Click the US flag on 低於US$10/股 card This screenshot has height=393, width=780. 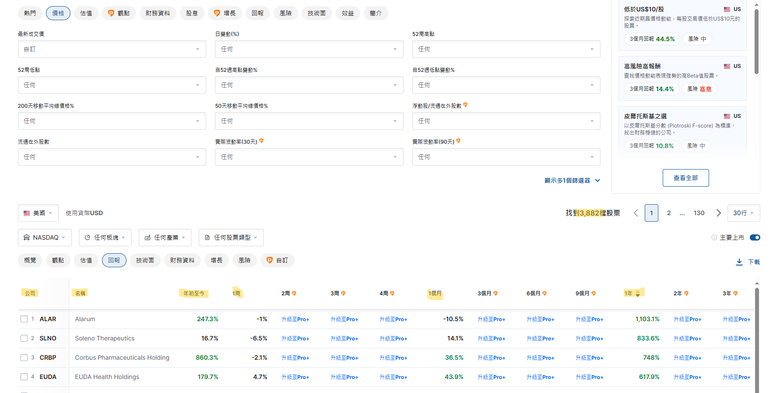[727, 9]
